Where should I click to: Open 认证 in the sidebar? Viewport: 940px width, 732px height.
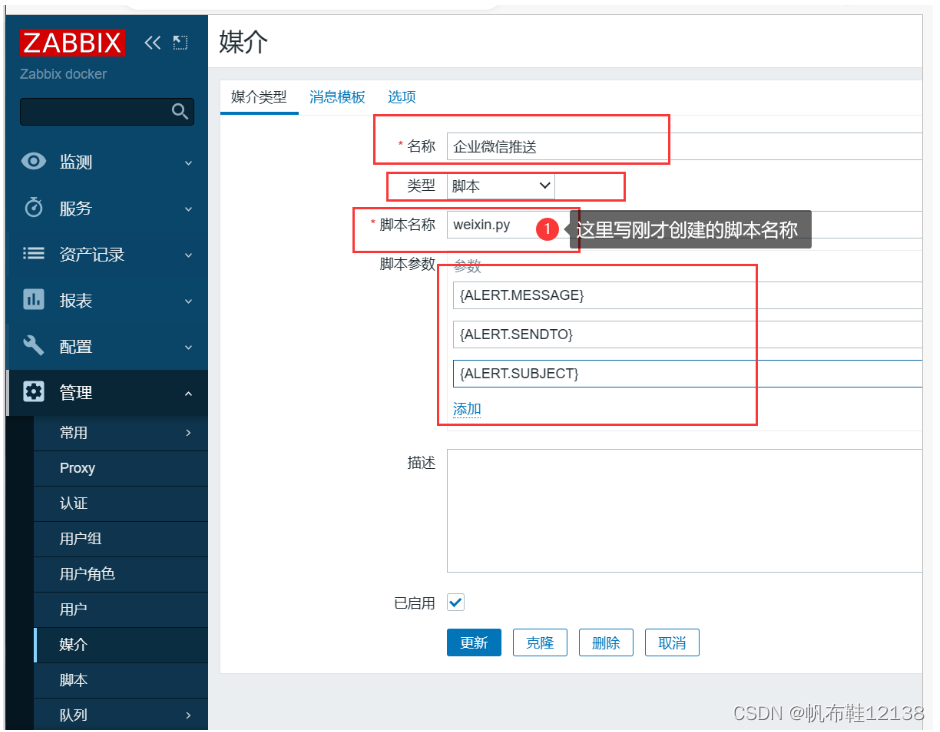point(120,503)
